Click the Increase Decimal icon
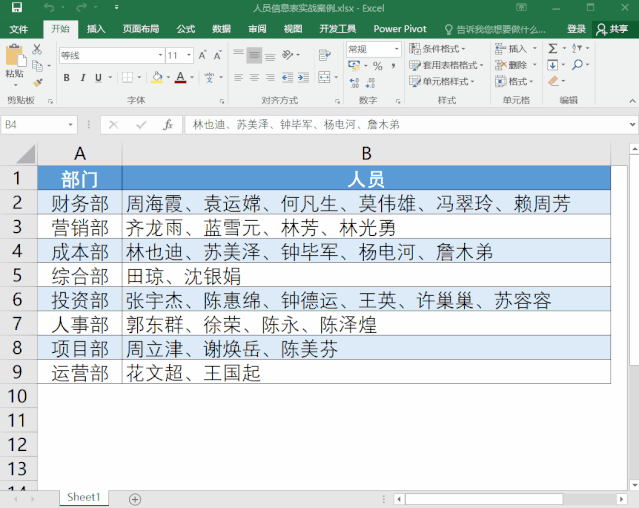The image size is (639, 508). [354, 83]
